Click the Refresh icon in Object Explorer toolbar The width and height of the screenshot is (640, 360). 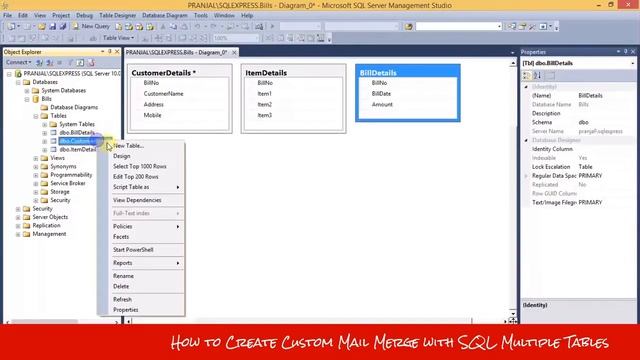[x=80, y=62]
